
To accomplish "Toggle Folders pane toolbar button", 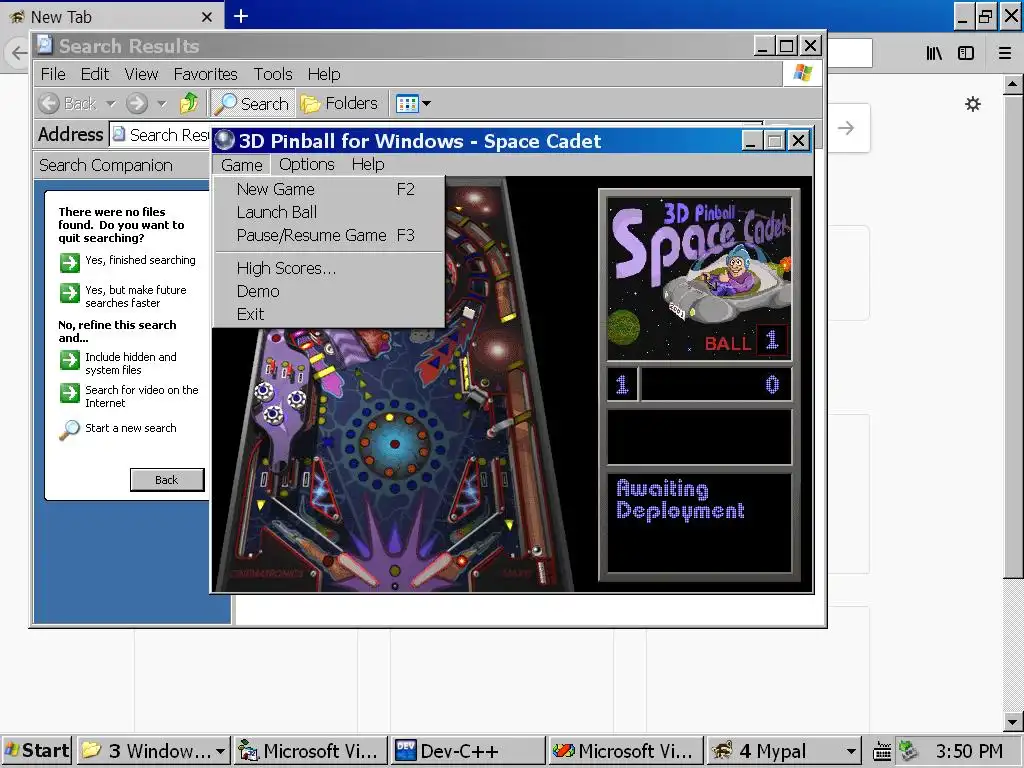I will coord(340,103).
